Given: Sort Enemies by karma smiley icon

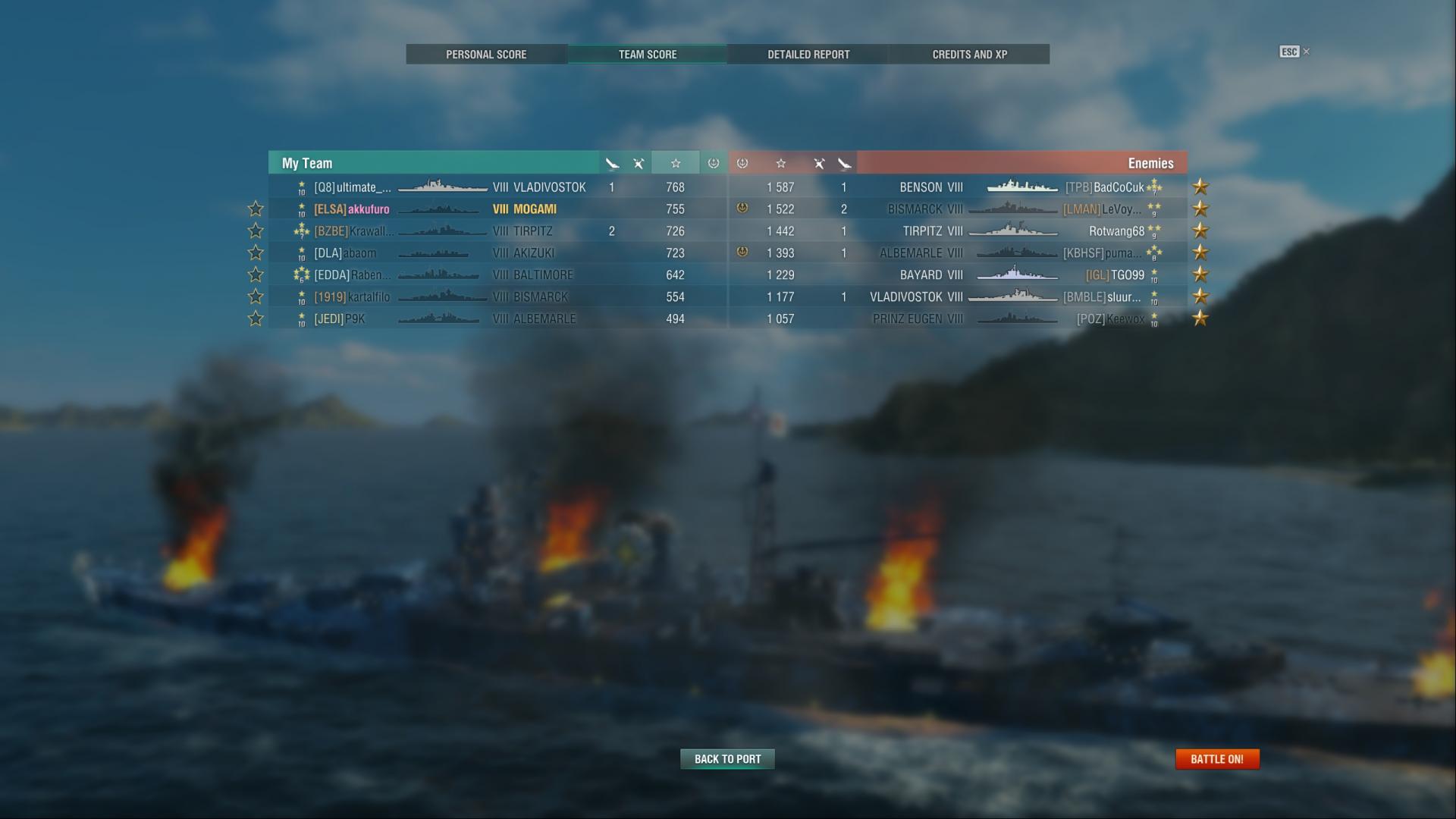Looking at the screenshot, I should click(x=742, y=163).
